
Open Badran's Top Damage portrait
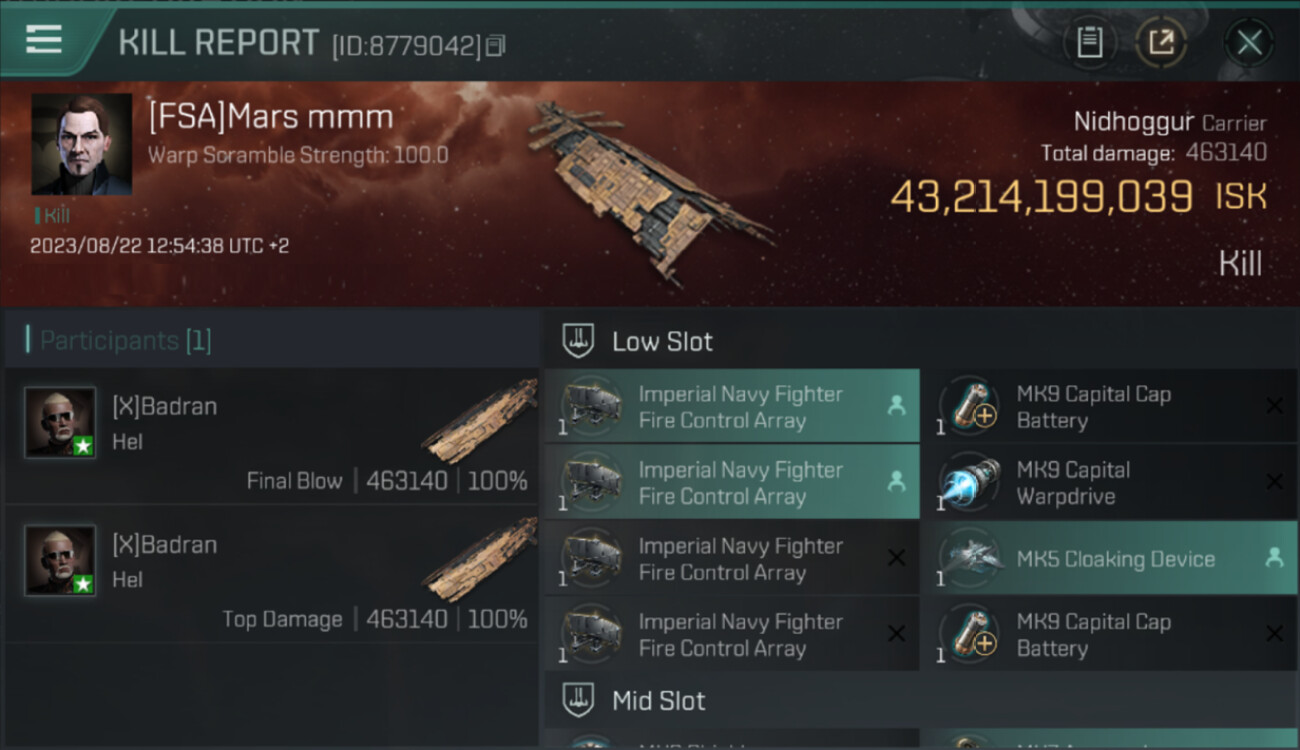tap(60, 560)
